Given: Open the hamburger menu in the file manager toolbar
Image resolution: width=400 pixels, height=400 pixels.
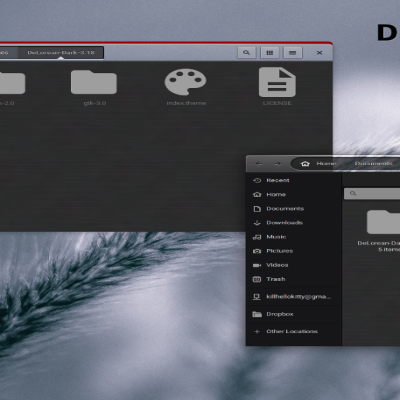Looking at the screenshot, I should [292, 53].
